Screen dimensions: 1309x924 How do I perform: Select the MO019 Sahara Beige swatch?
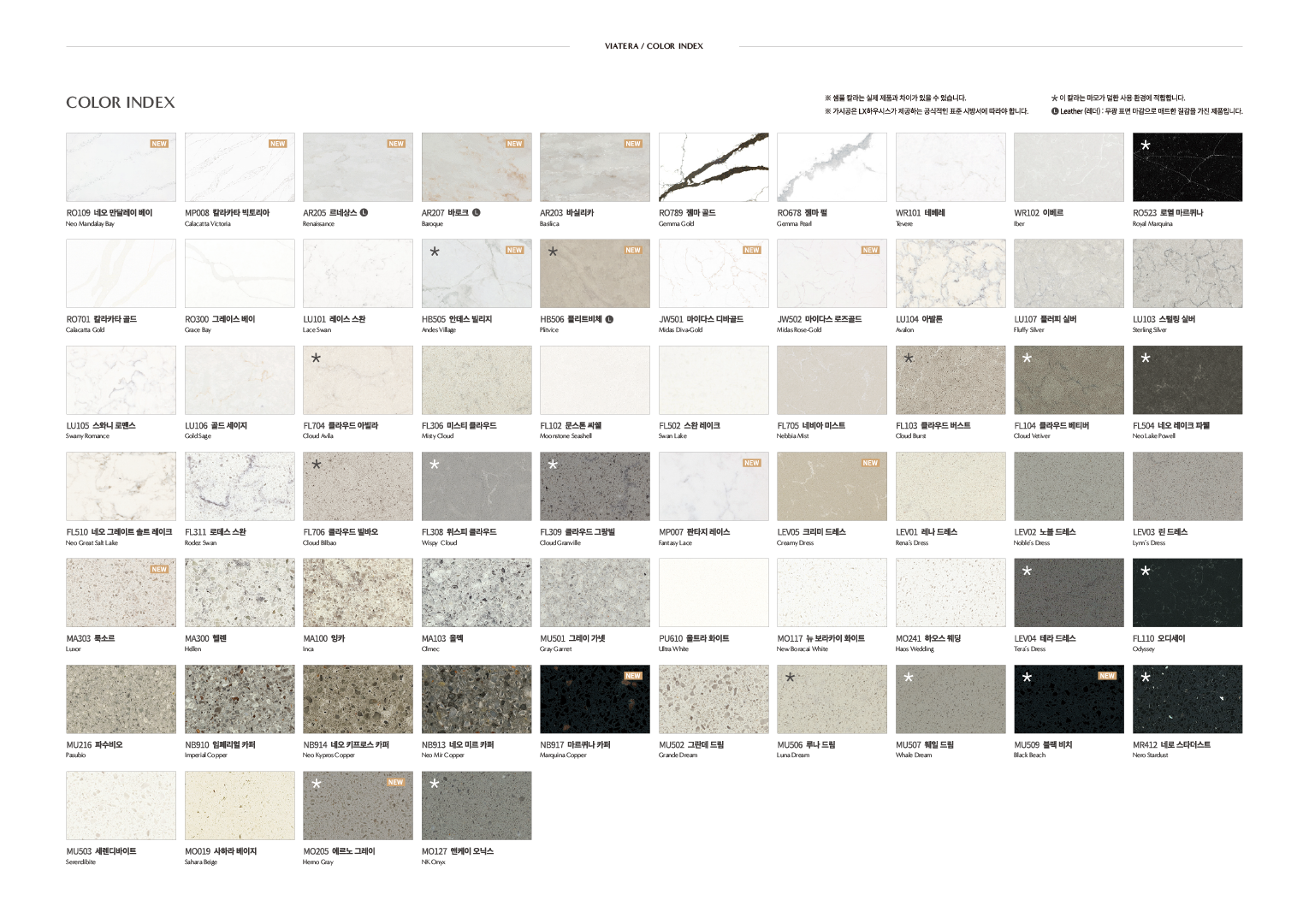pyautogui.click(x=240, y=805)
